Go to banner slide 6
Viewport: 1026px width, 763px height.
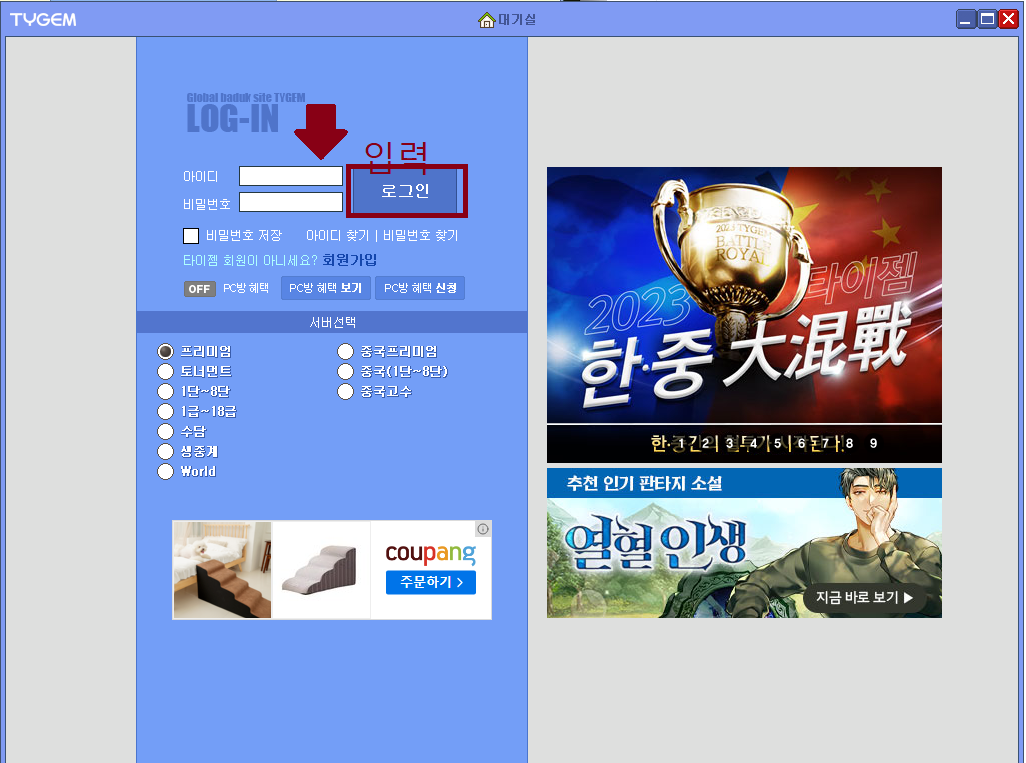click(802, 444)
